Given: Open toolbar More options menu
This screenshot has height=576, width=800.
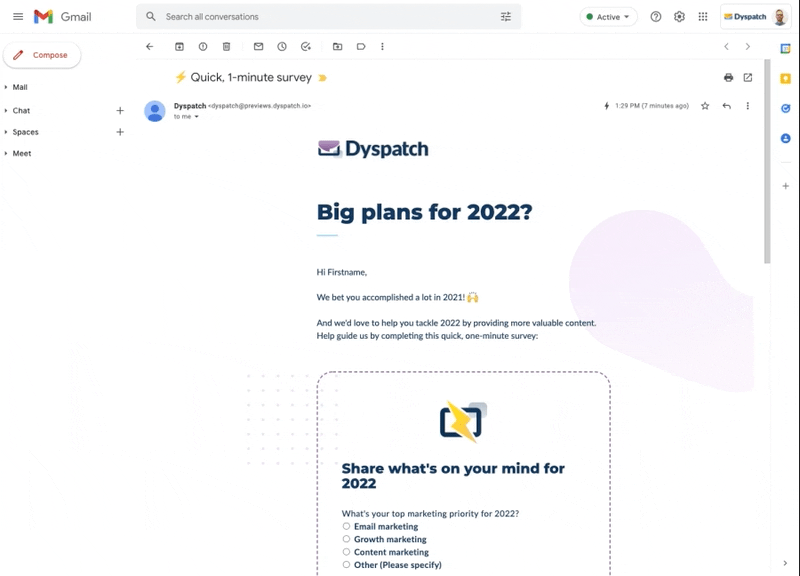Looking at the screenshot, I should [382, 46].
